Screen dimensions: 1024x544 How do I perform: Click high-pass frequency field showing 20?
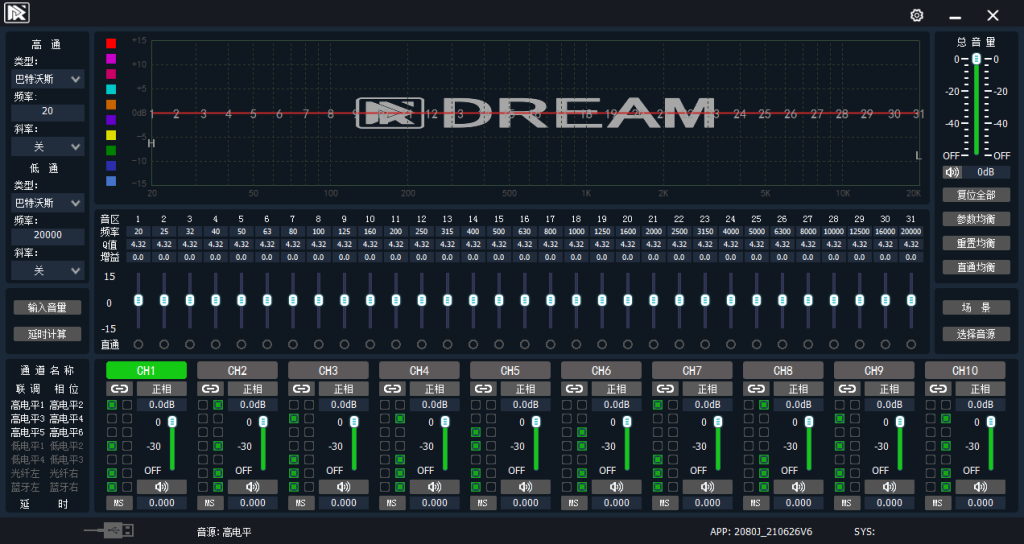tap(48, 112)
